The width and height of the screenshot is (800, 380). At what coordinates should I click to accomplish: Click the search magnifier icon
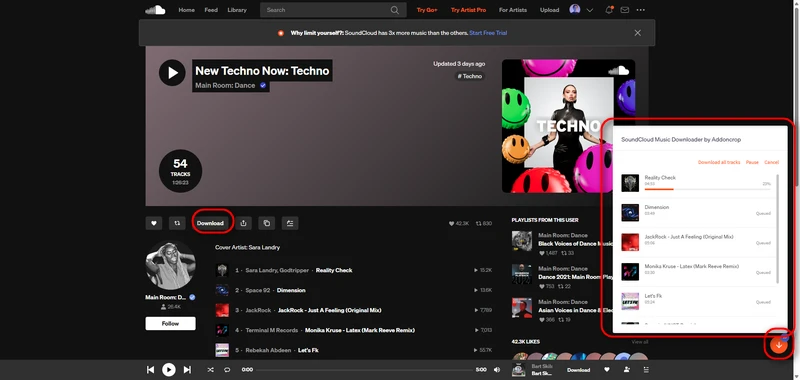(x=395, y=10)
